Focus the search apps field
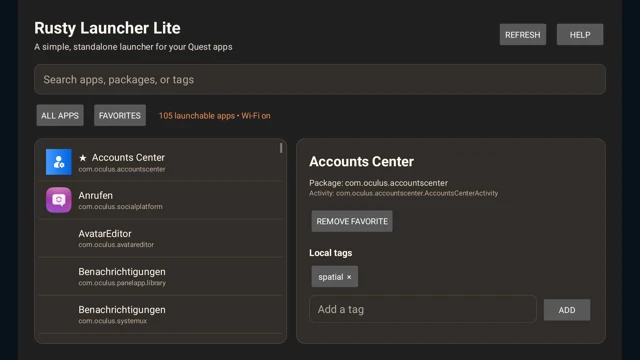640x360 pixels. click(x=320, y=80)
